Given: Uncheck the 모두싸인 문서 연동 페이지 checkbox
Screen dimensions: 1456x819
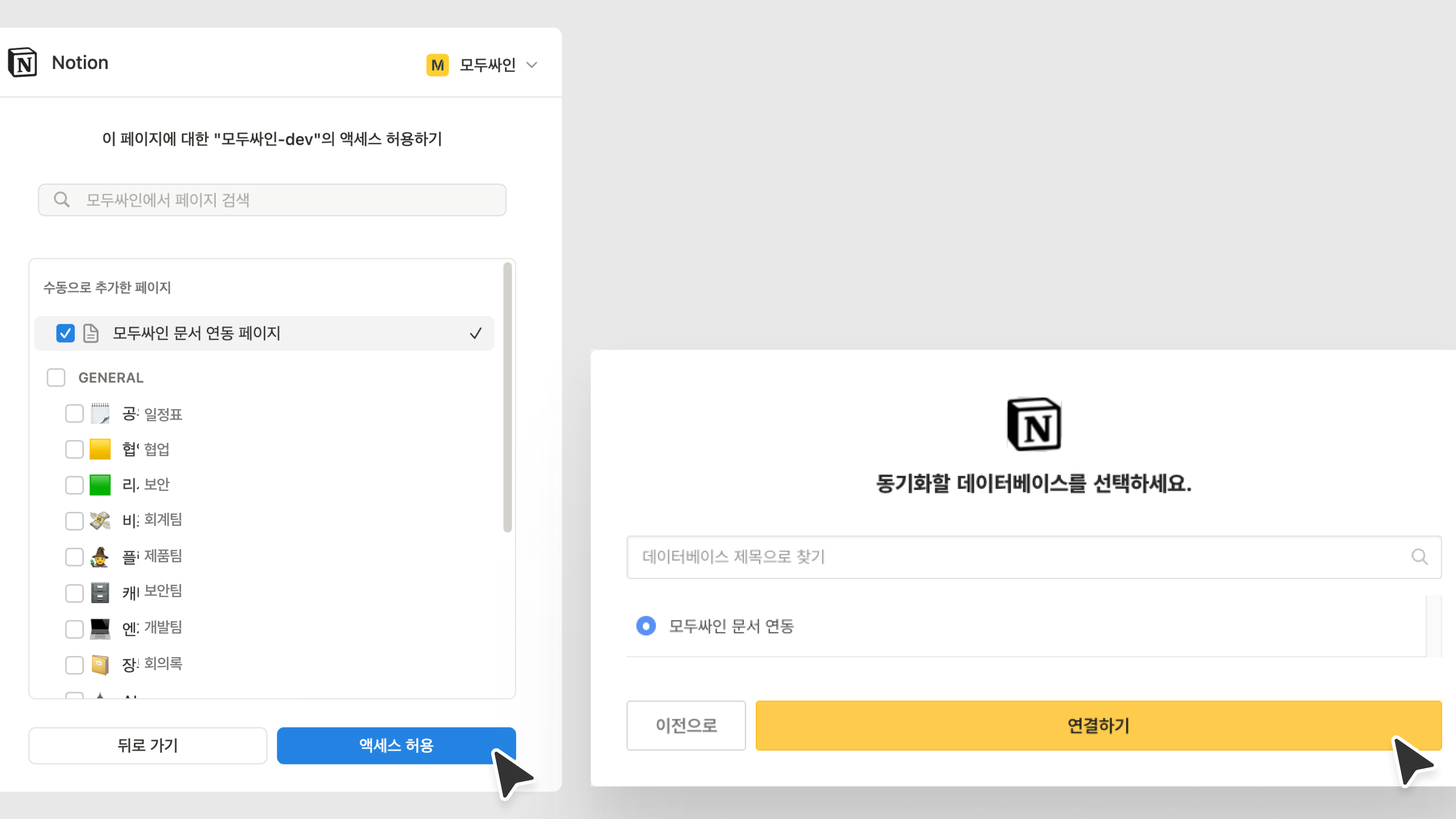Looking at the screenshot, I should pos(66,334).
